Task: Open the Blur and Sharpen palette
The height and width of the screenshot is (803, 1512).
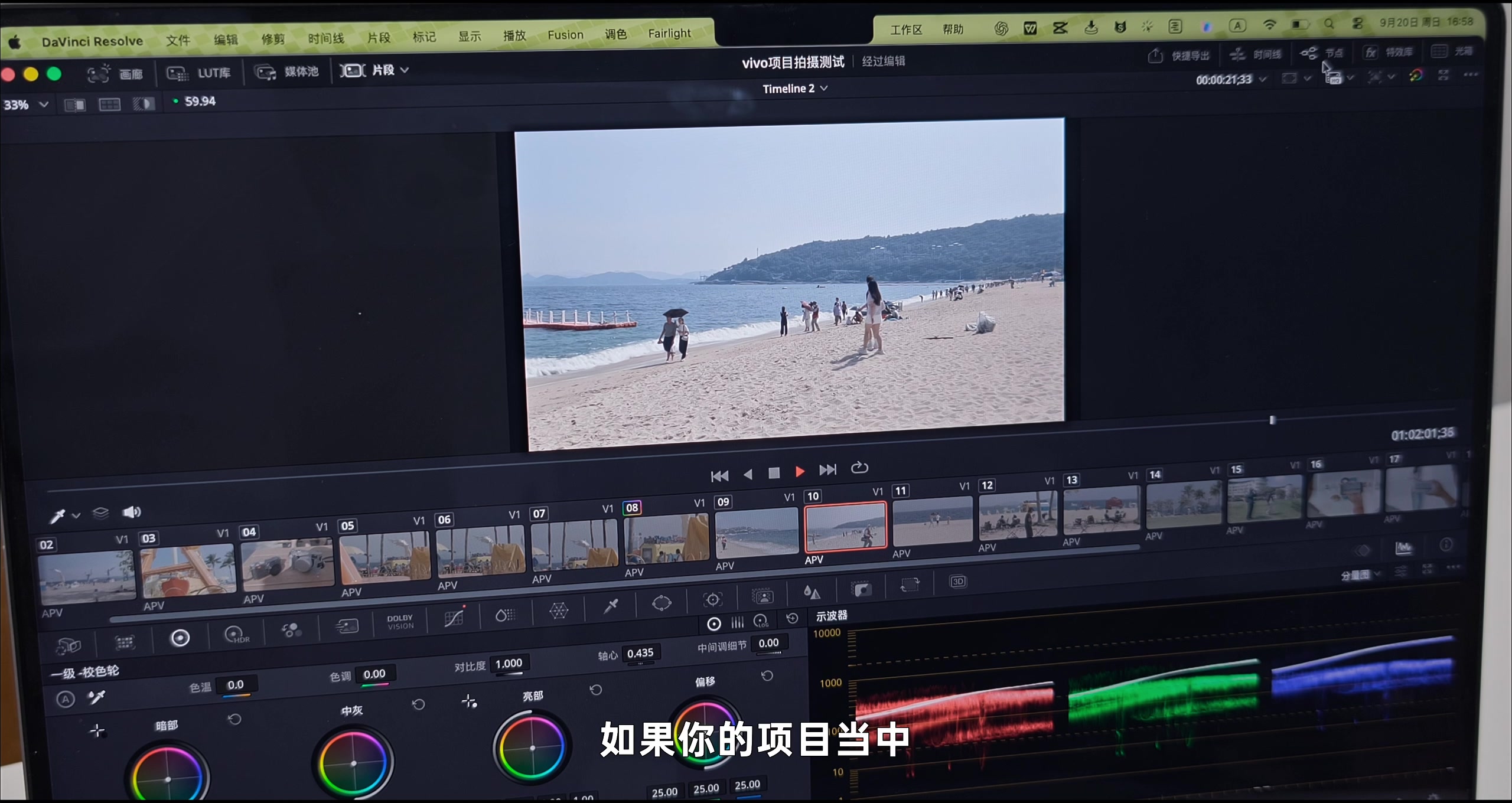Action: coord(812,592)
